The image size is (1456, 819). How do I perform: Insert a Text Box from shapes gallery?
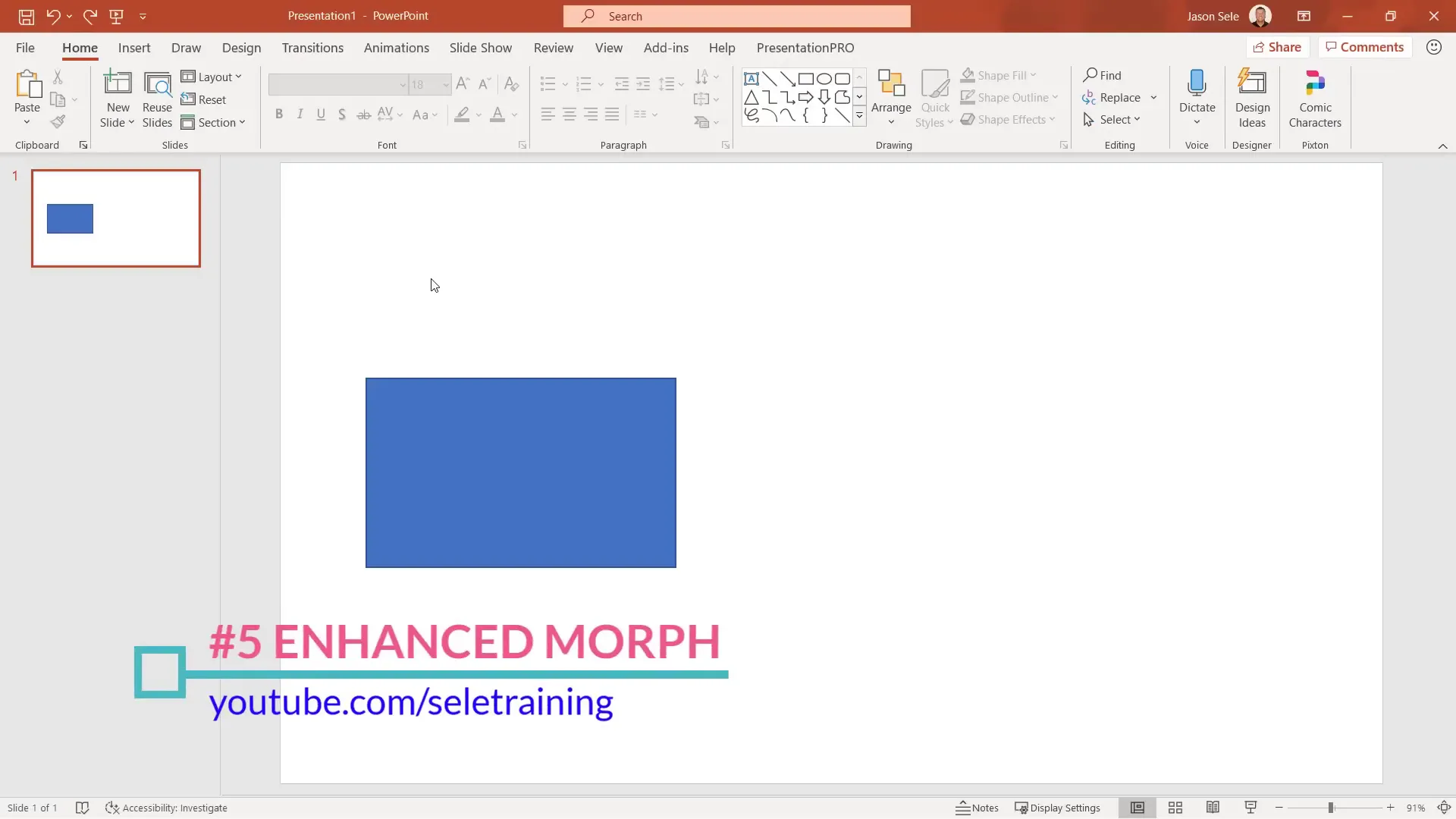click(751, 78)
